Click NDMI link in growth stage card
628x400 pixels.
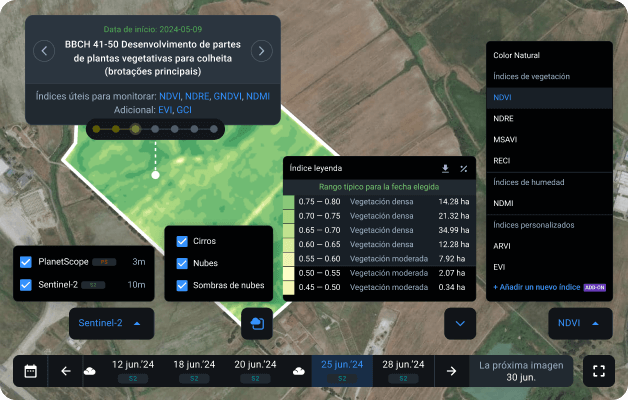pyautogui.click(x=258, y=96)
